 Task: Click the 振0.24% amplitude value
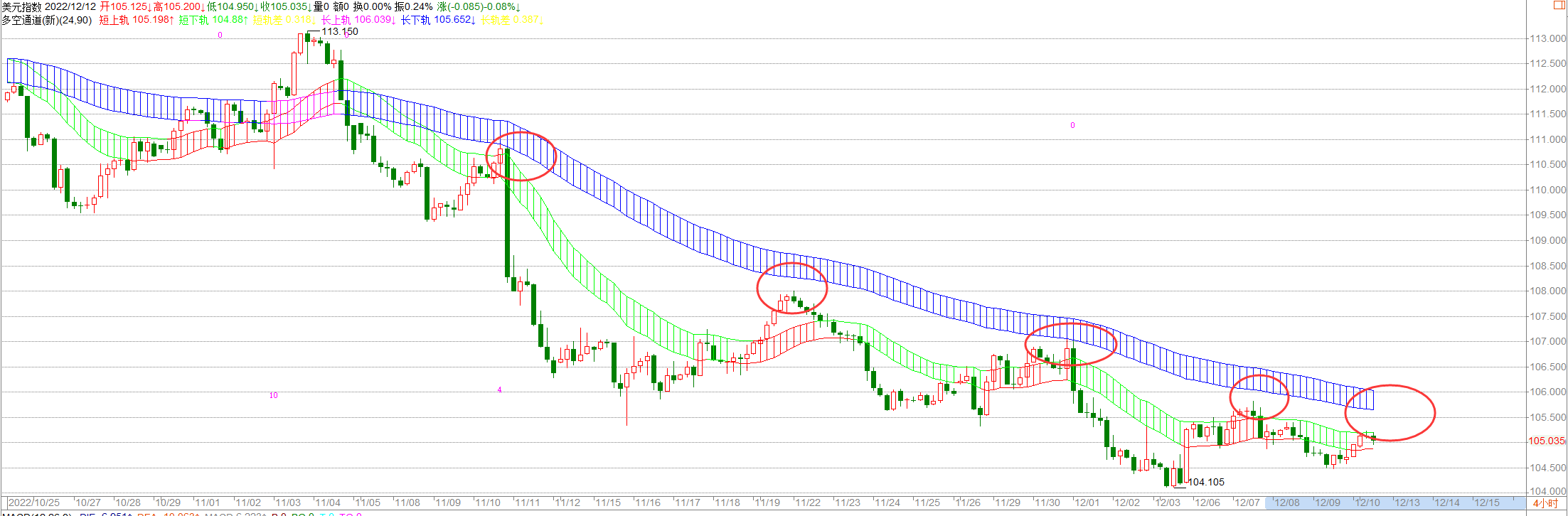(x=414, y=6)
